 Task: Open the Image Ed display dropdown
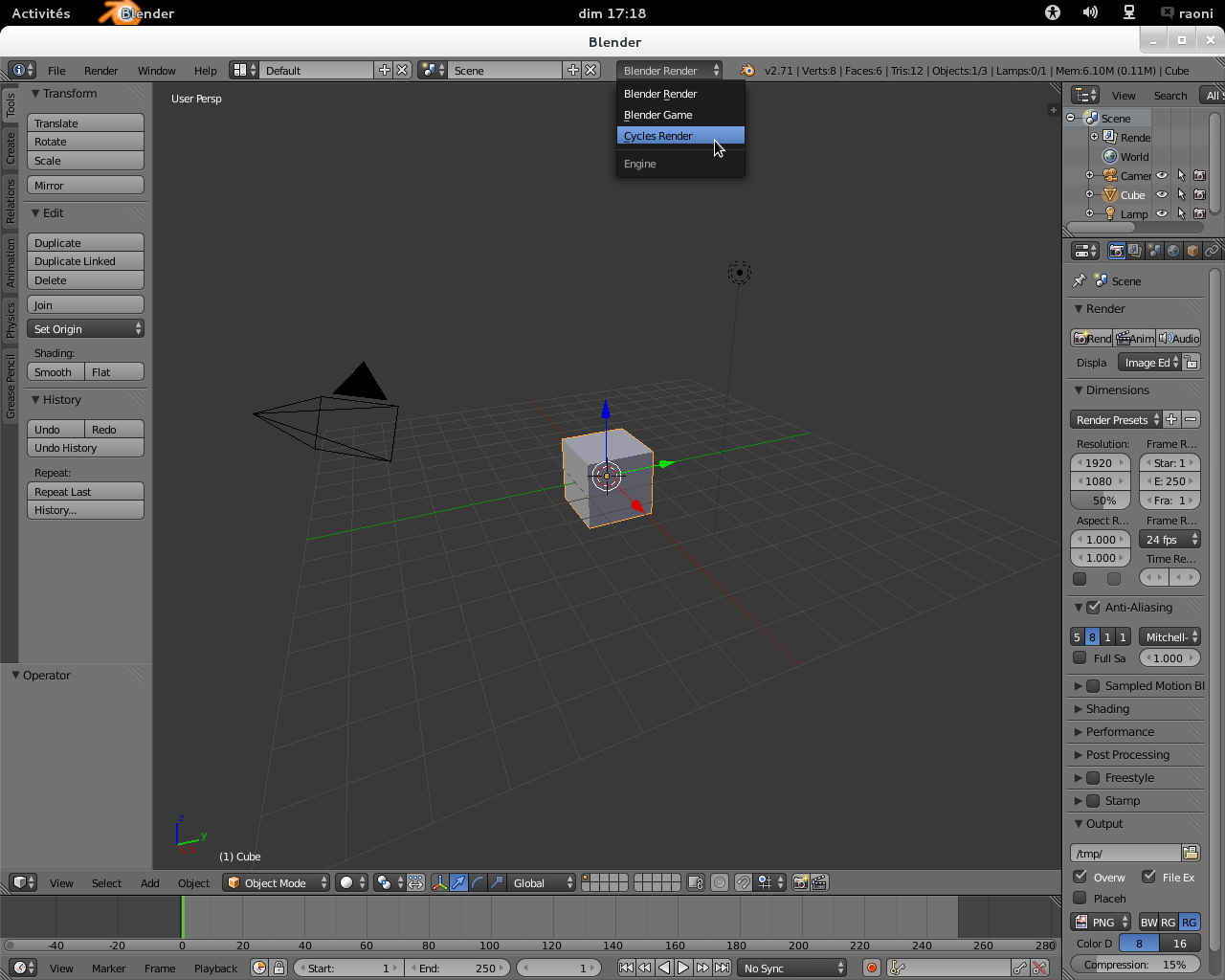pos(1149,363)
